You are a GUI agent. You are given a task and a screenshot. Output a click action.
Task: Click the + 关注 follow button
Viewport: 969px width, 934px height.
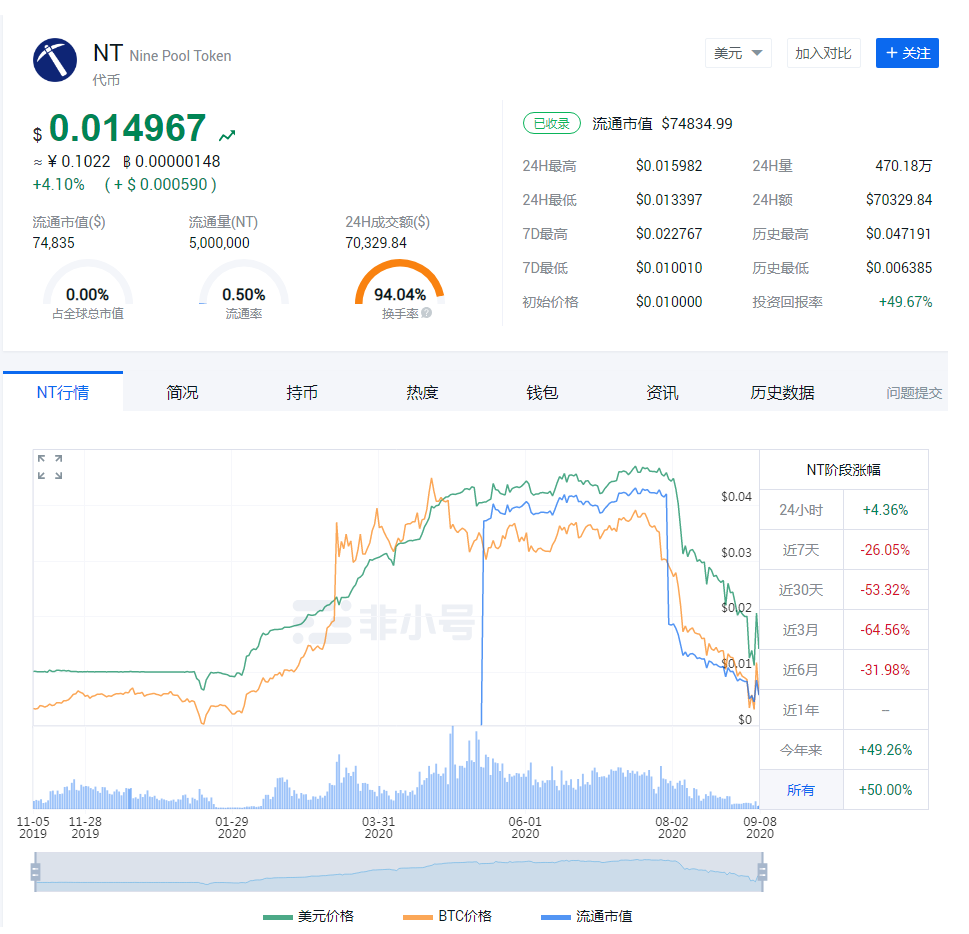point(907,53)
